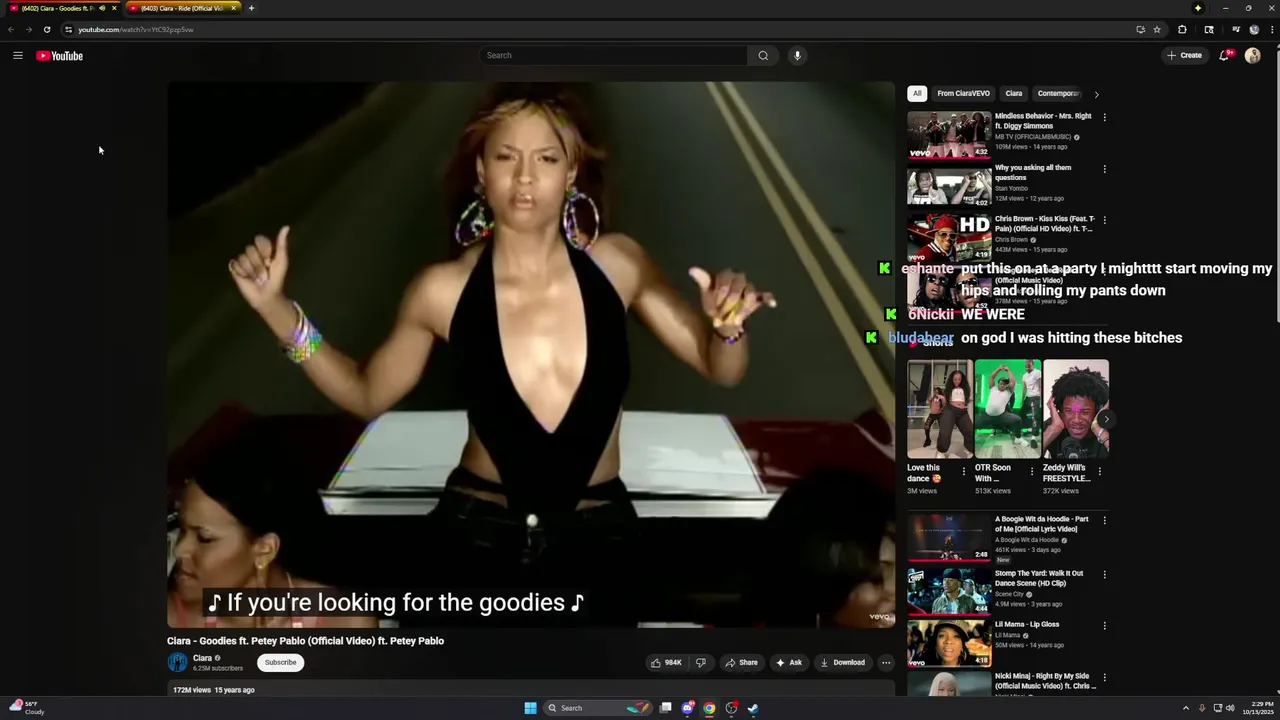
Task: Open the account avatar menu
Action: (1252, 56)
